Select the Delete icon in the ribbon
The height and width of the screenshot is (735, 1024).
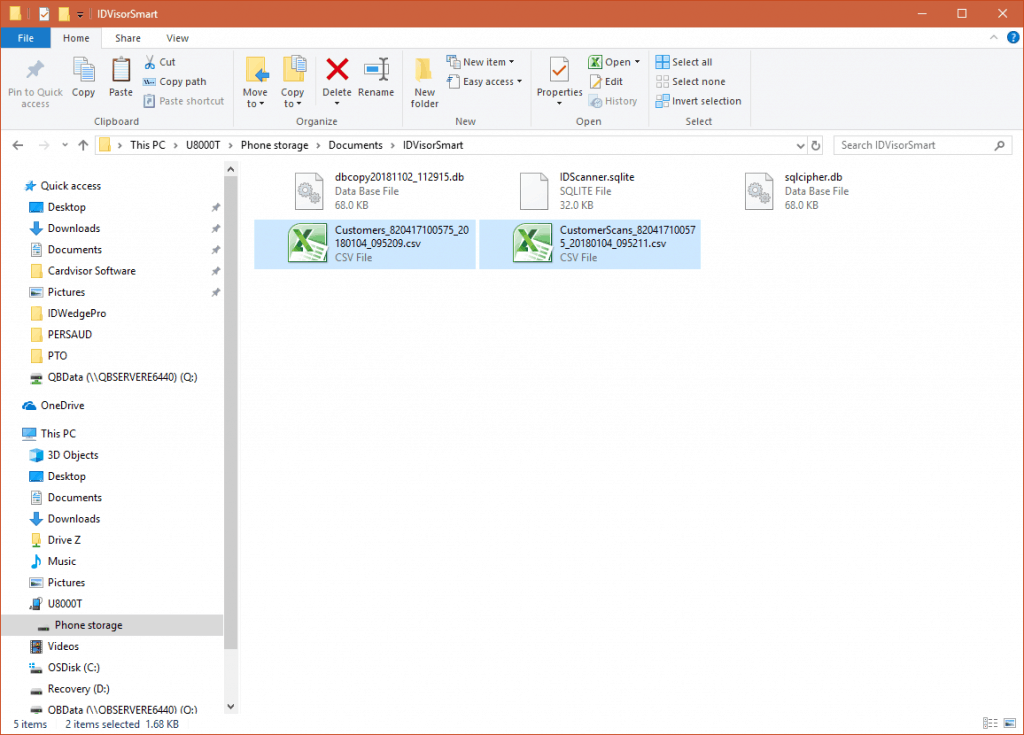[x=337, y=80]
